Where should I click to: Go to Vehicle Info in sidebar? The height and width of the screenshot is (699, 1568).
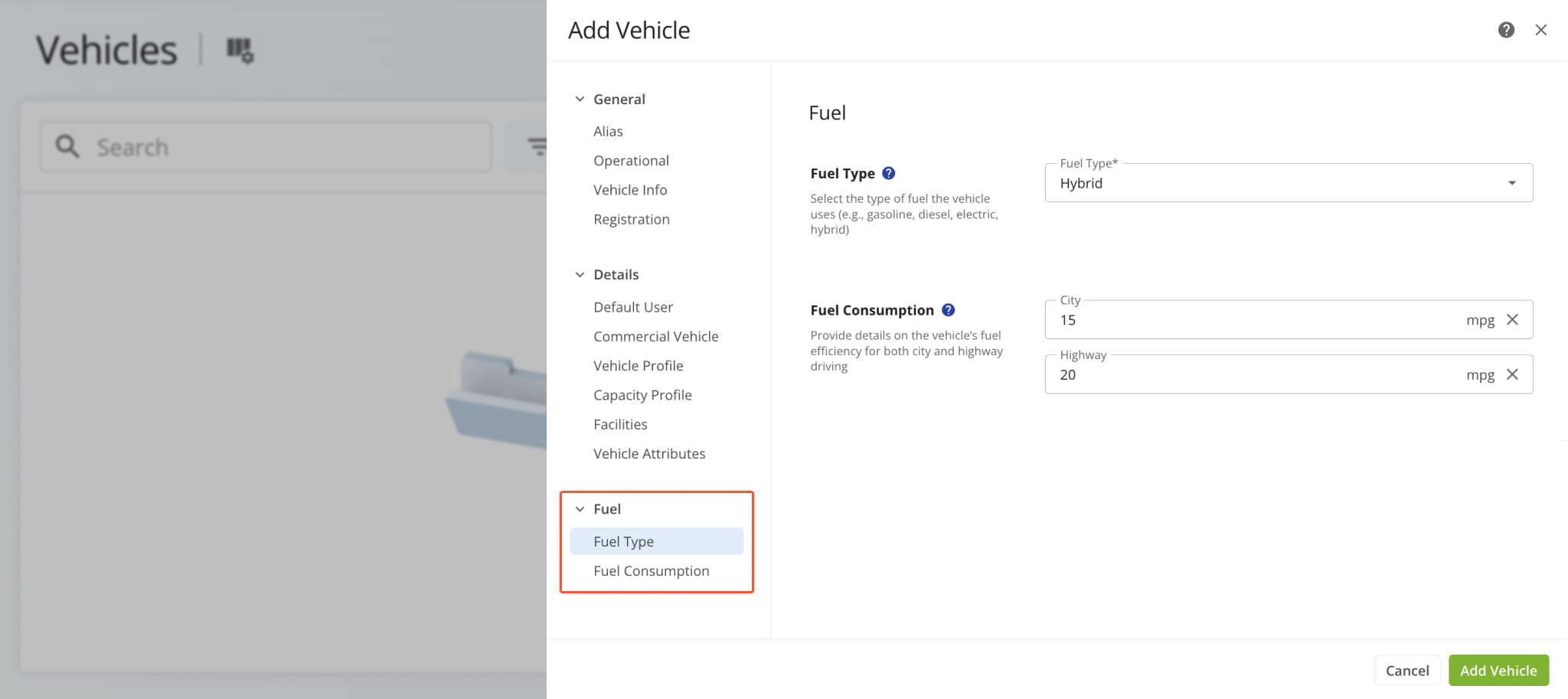(x=629, y=190)
